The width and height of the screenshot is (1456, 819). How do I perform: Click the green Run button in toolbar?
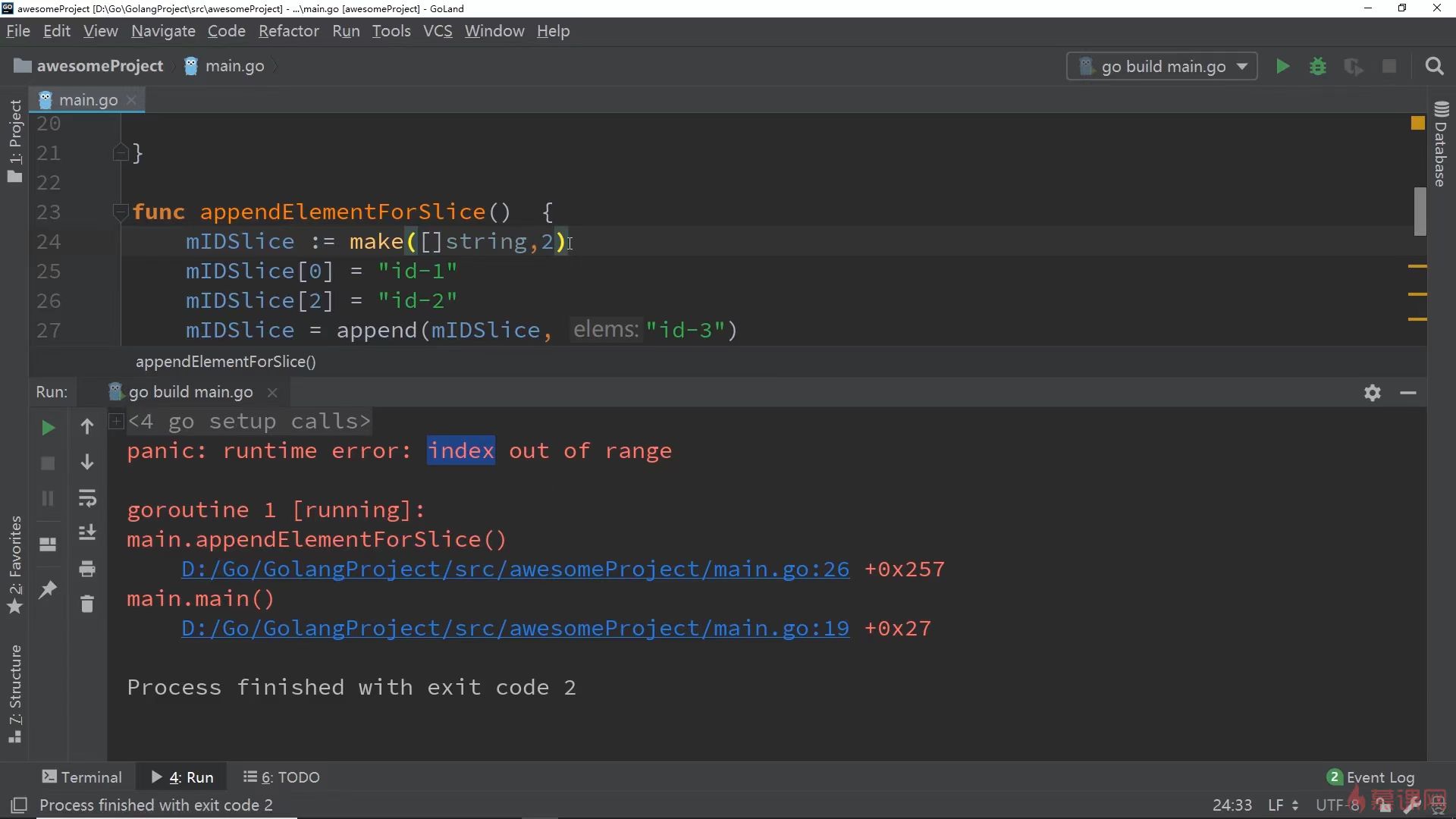pos(1282,67)
